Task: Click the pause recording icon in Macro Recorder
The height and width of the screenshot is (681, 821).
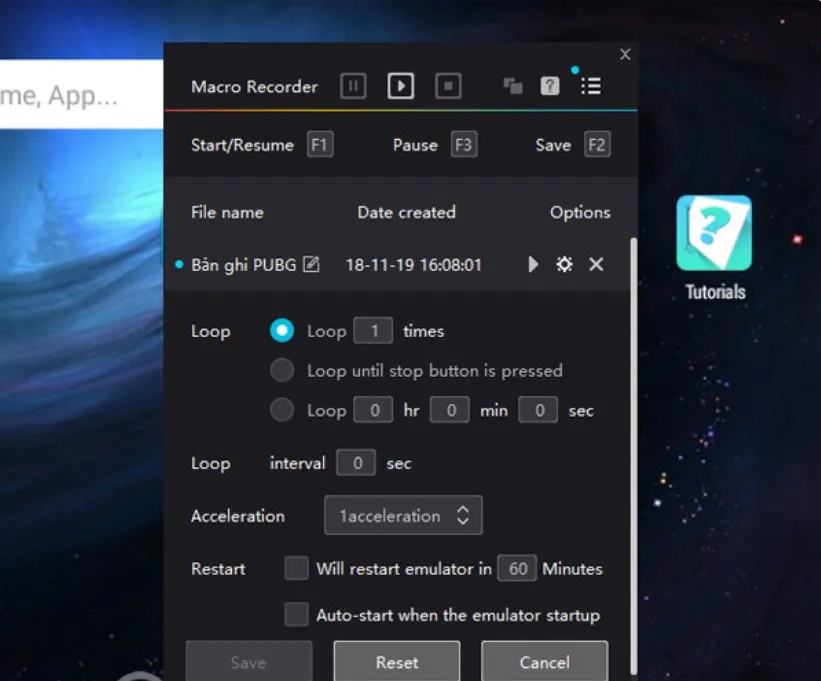Action: (x=352, y=86)
